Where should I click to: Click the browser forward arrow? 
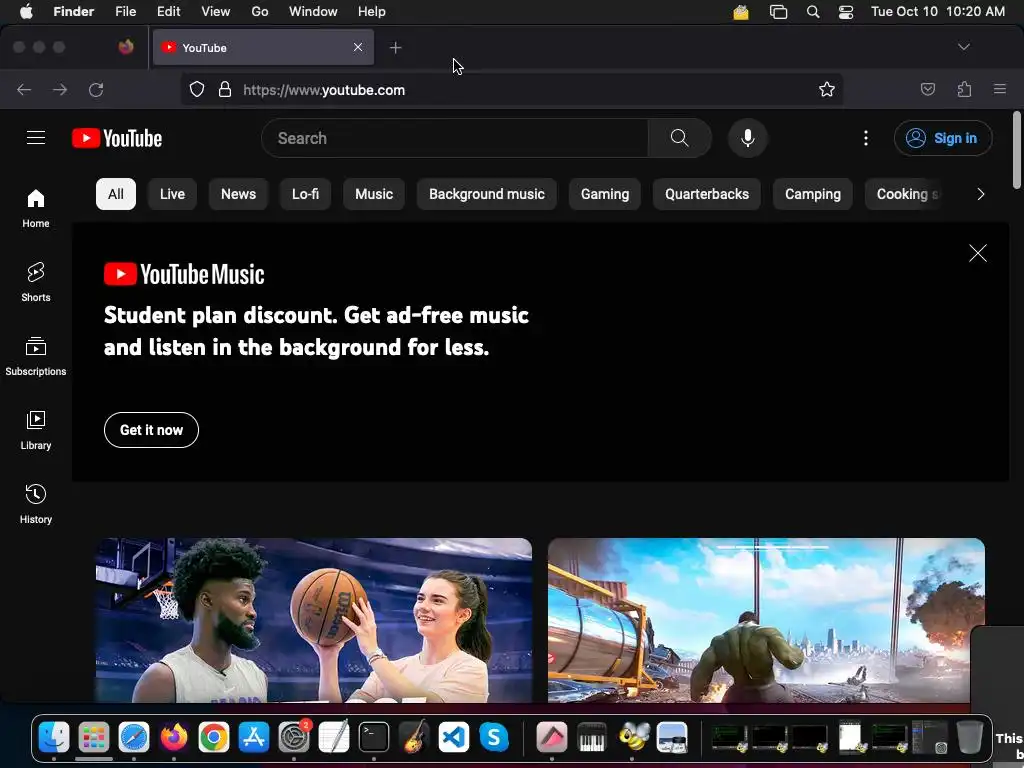click(60, 89)
